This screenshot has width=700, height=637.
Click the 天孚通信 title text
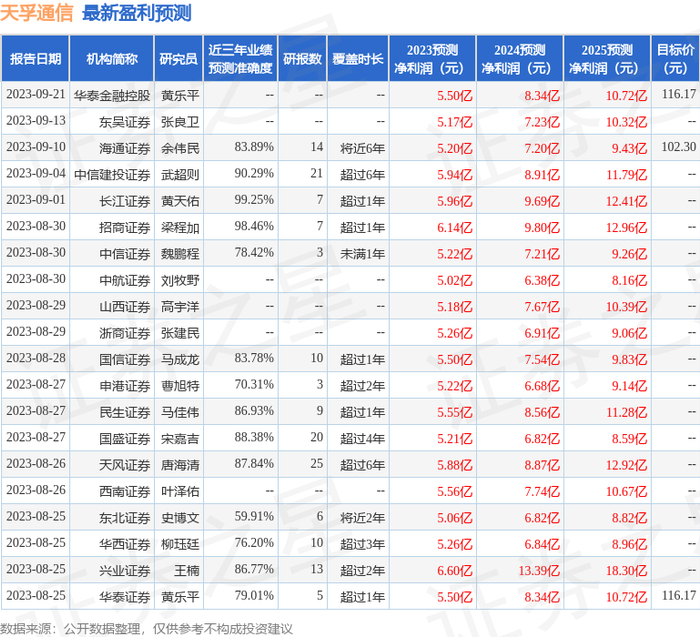coord(37,13)
